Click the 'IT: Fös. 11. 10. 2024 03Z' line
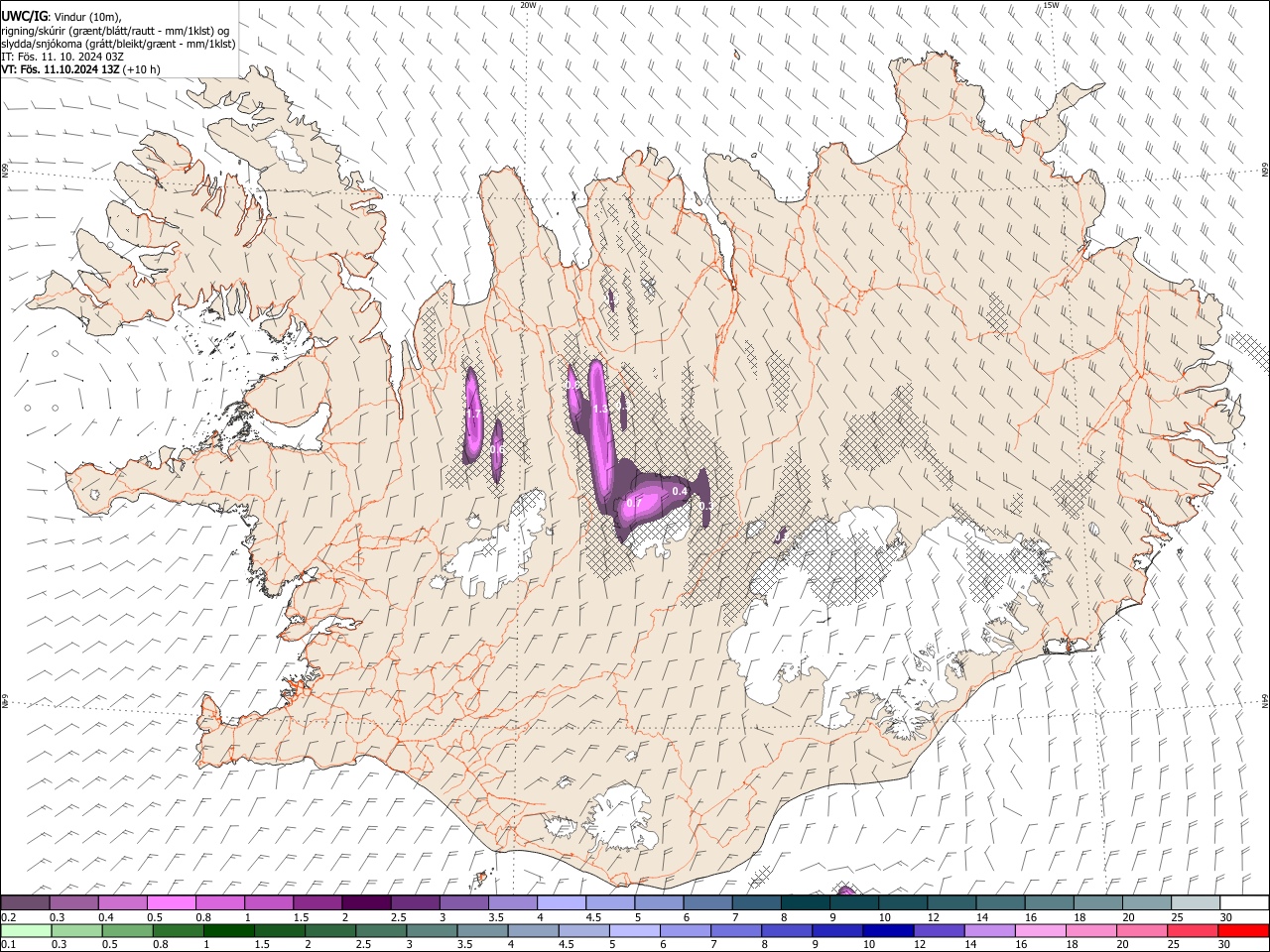This screenshot has height=952, width=1270. 63,57
